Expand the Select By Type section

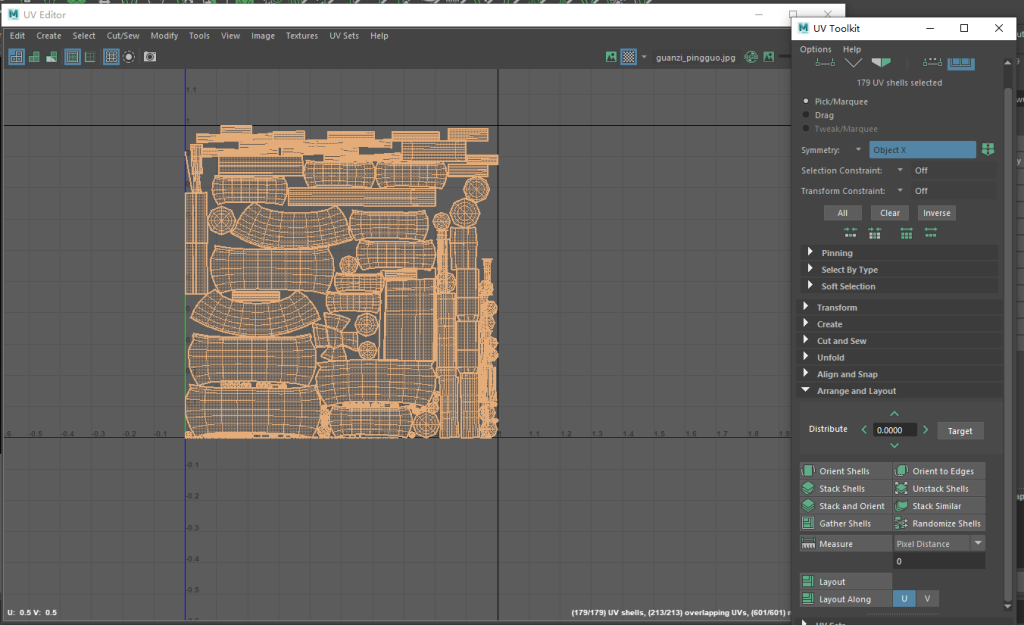899,270
